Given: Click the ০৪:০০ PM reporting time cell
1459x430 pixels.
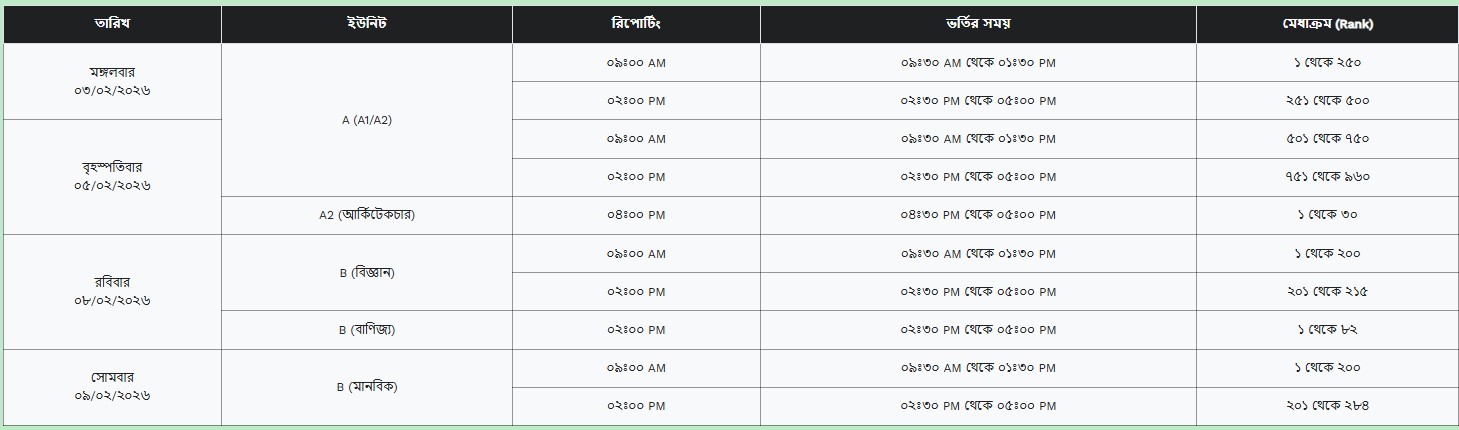Looking at the screenshot, I should coord(636,215).
